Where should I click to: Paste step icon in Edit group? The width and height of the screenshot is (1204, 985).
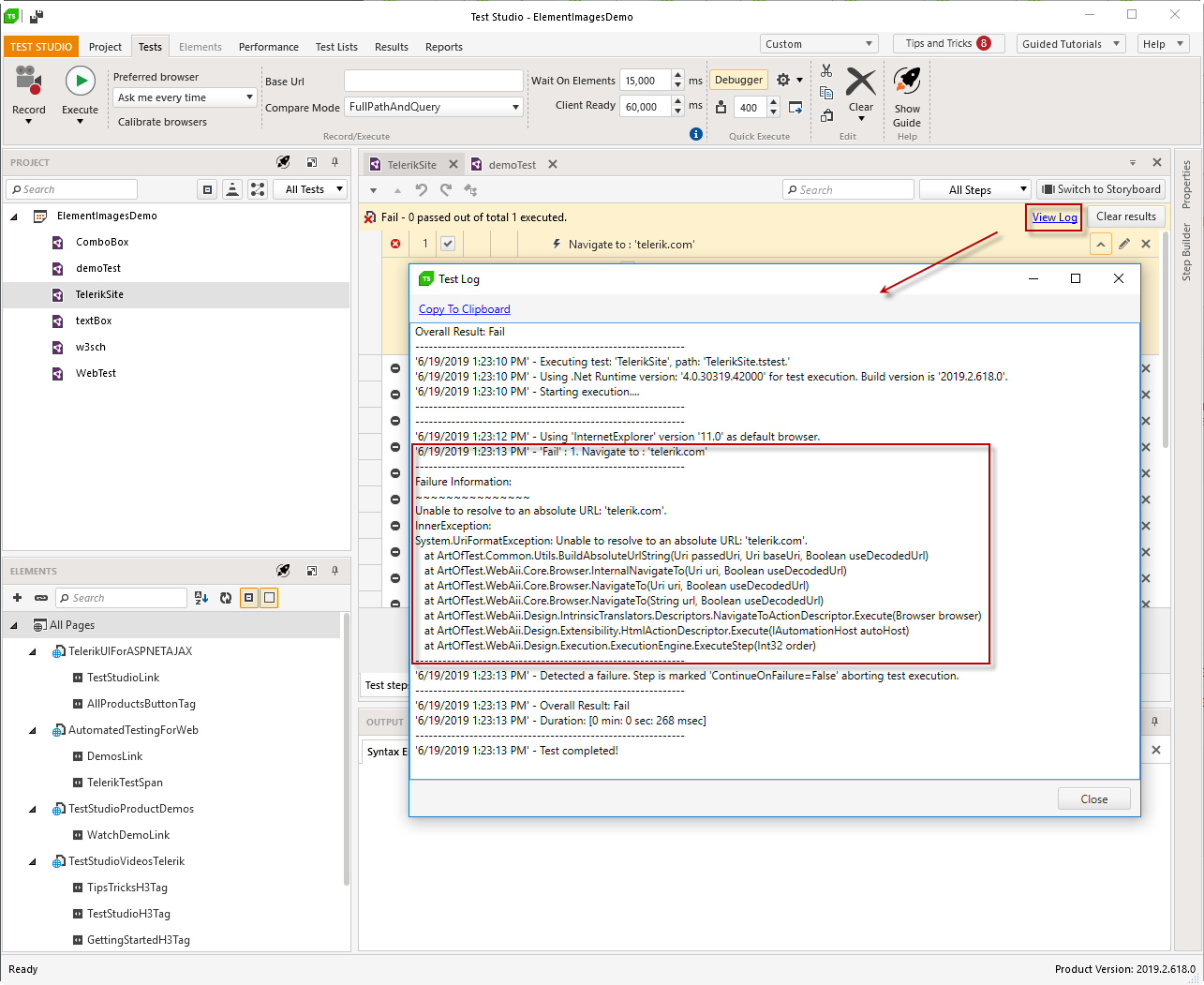(x=826, y=115)
